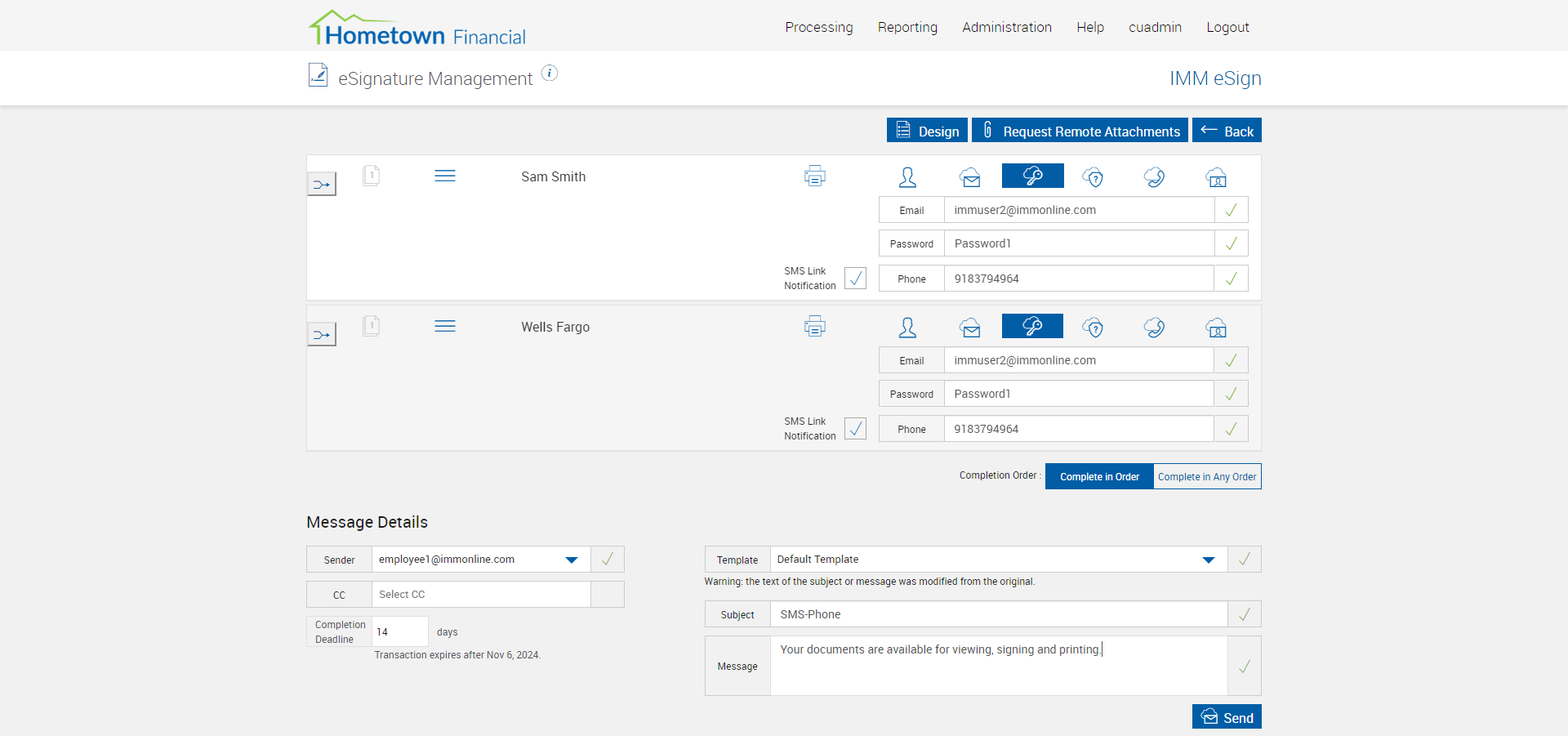The width and height of the screenshot is (1568, 736).
Task: Click the Send button
Action: click(1227, 717)
